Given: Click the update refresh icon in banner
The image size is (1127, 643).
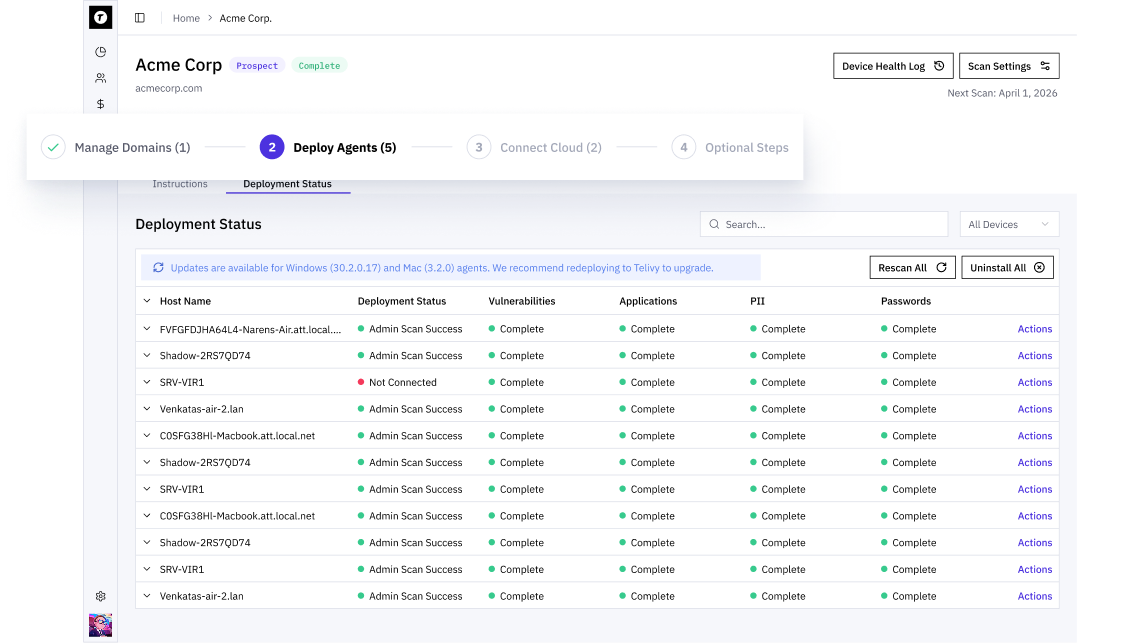Looking at the screenshot, I should [x=158, y=268].
